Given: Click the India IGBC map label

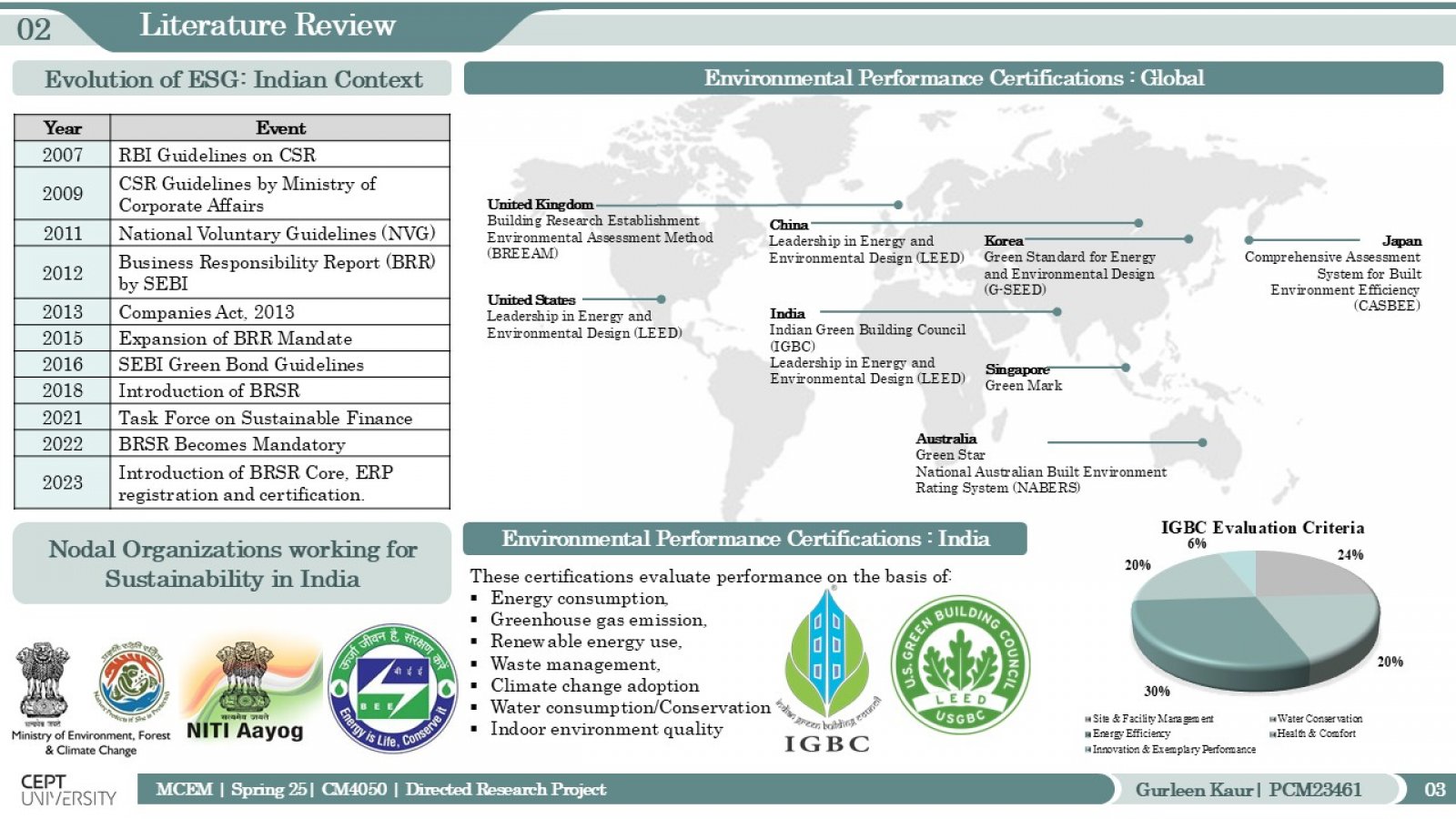Looking at the screenshot, I should click(867, 346).
